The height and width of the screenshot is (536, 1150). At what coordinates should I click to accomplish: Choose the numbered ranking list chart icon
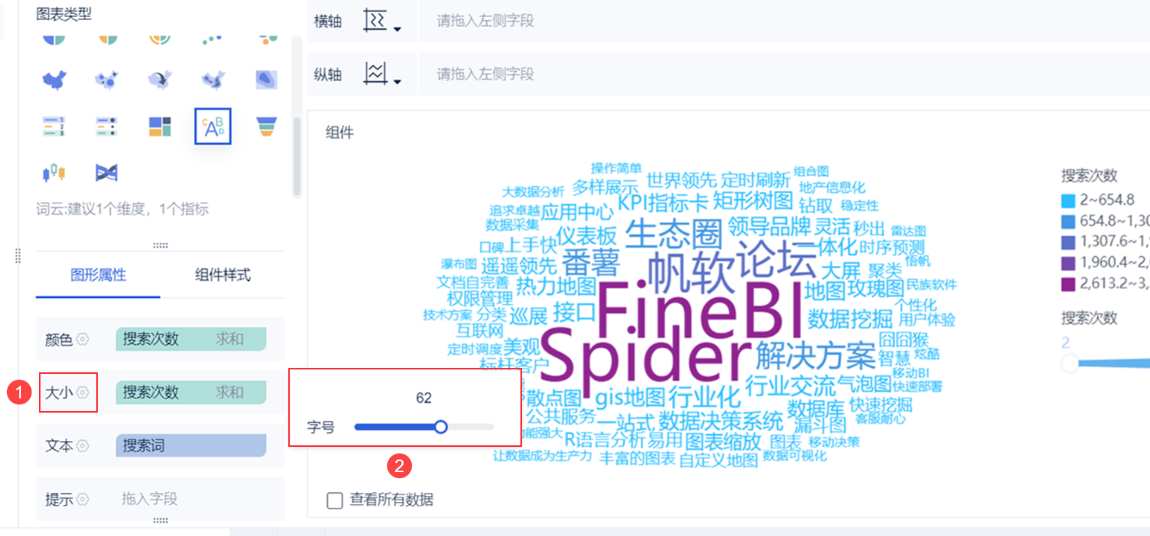pos(54,126)
